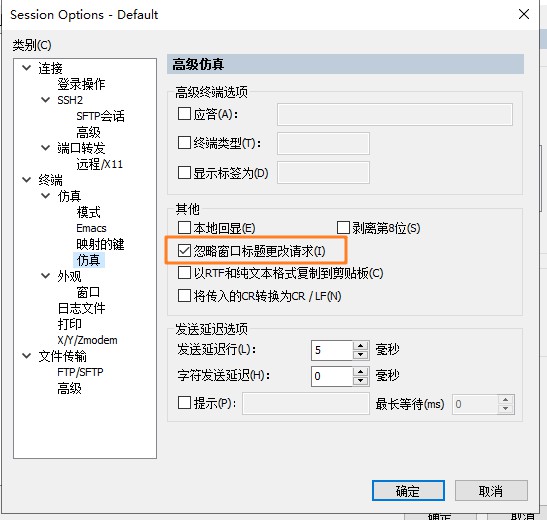Enable 本地回显(E) option
This screenshot has height=520, width=547.
(x=184, y=228)
